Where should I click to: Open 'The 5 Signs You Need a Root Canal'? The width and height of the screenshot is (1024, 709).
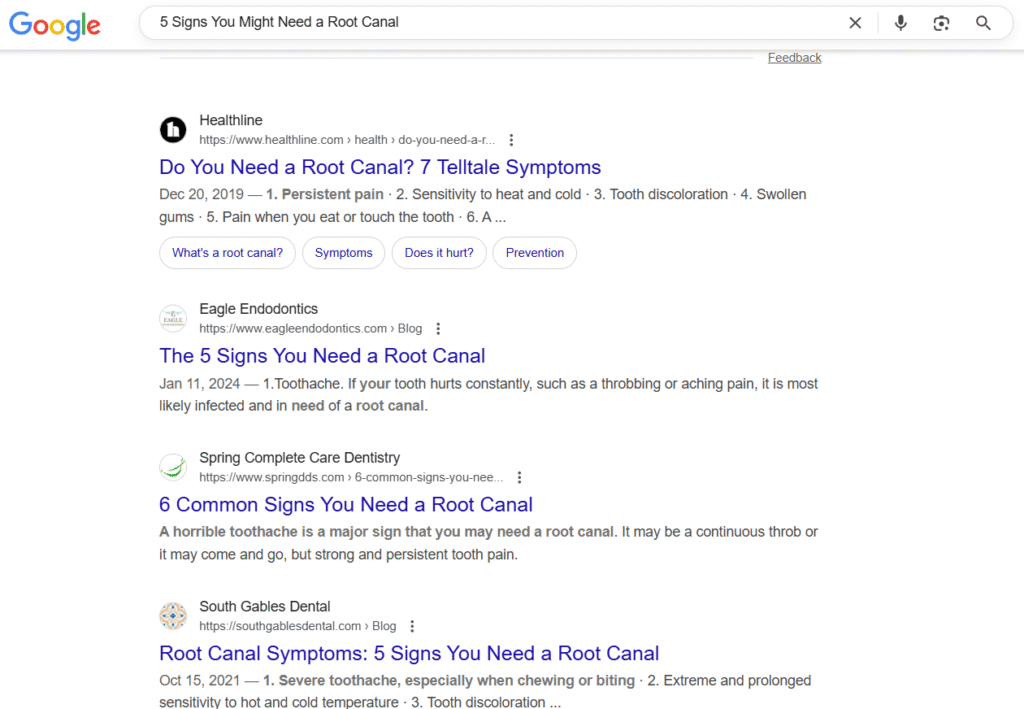pyautogui.click(x=322, y=356)
